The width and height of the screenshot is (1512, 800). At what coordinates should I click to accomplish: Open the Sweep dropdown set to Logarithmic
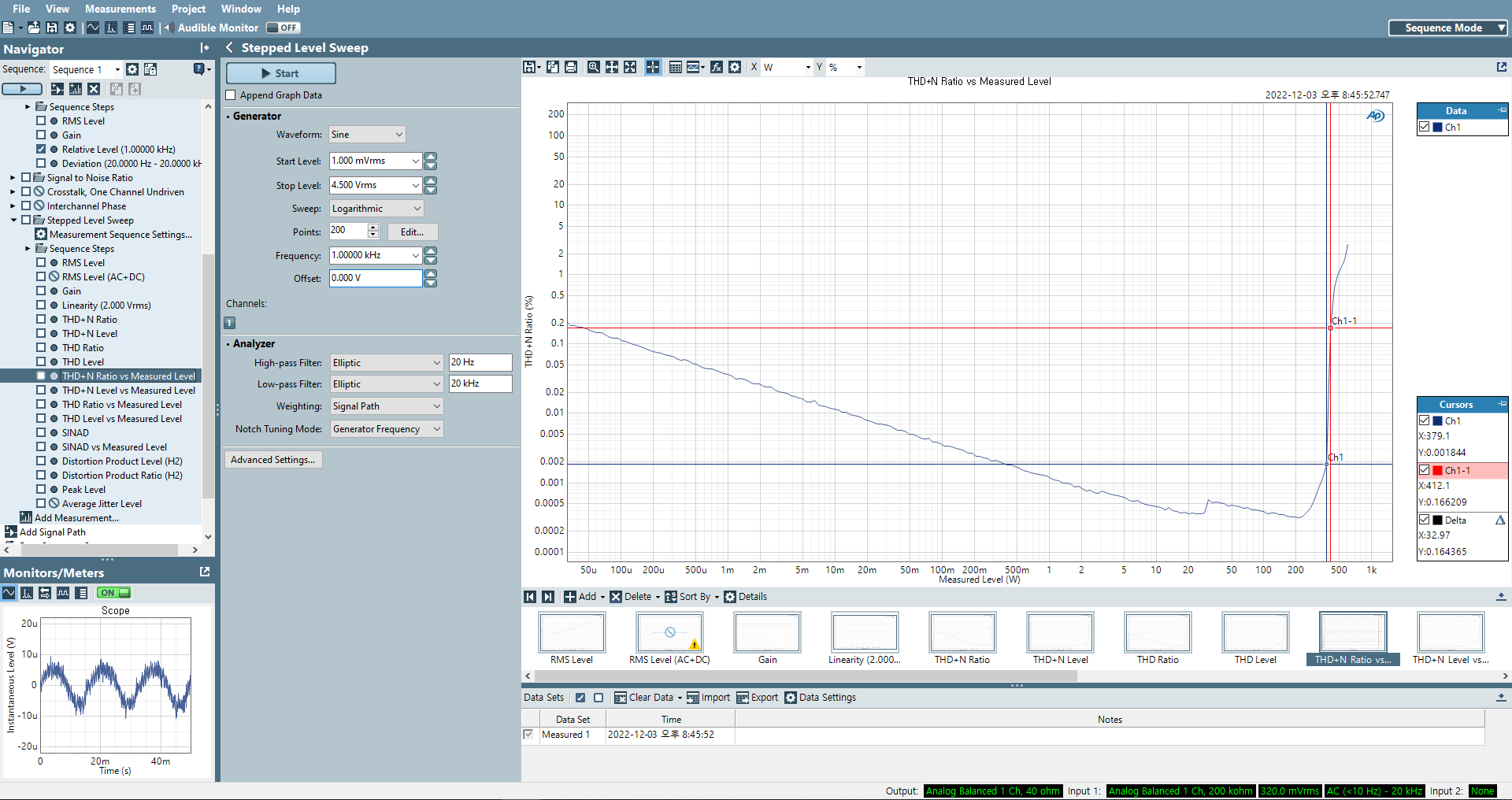pyautogui.click(x=376, y=209)
